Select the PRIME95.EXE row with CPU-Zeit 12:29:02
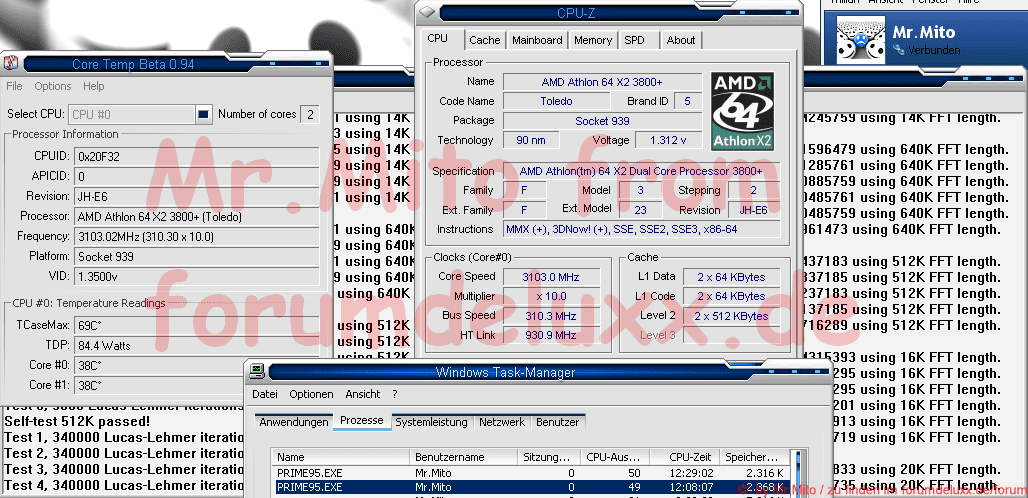Viewport: 1028px width, 498px height. point(530,472)
